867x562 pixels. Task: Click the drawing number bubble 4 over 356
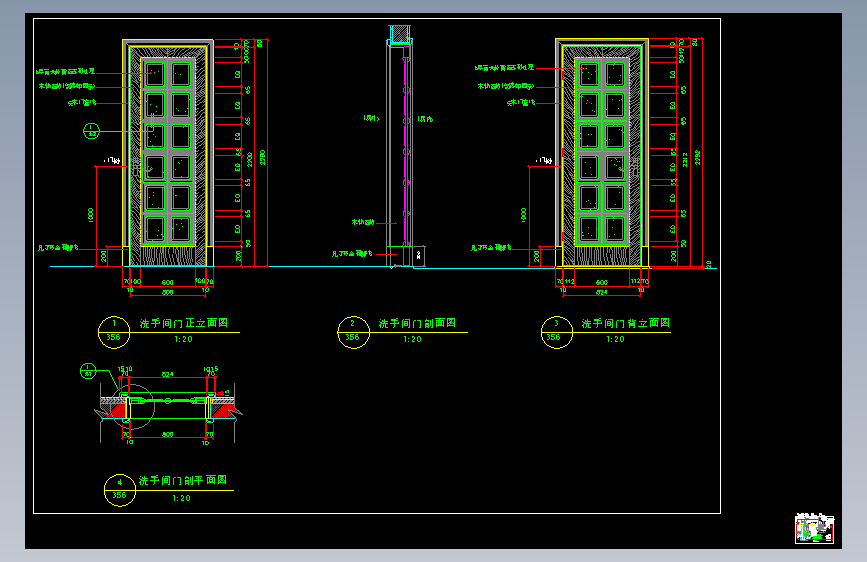[119, 490]
